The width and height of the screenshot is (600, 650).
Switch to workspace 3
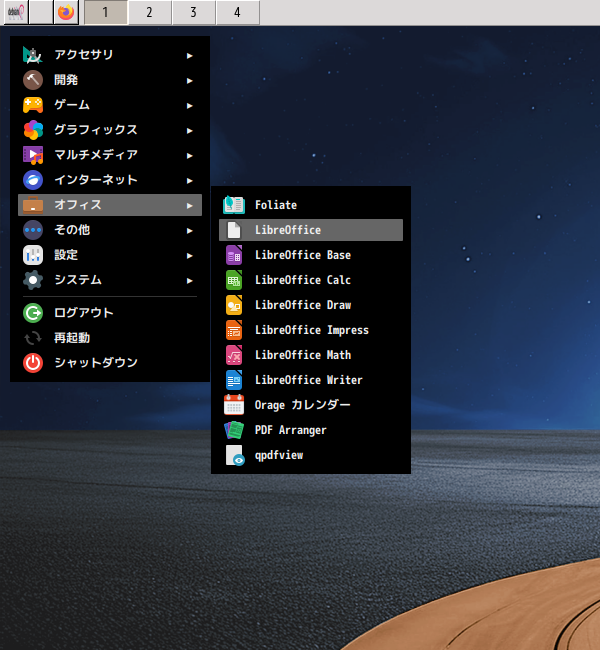[x=194, y=12]
